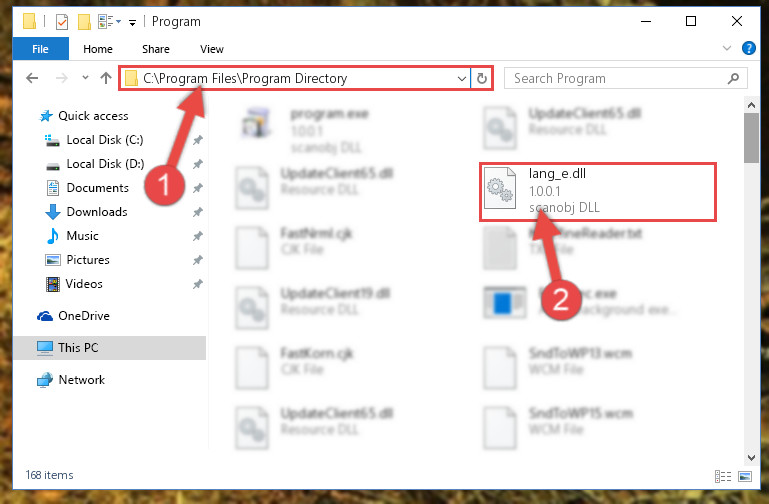Viewport: 769px width, 504px height.
Task: Click New folder icon in title bar
Action: tap(84, 22)
